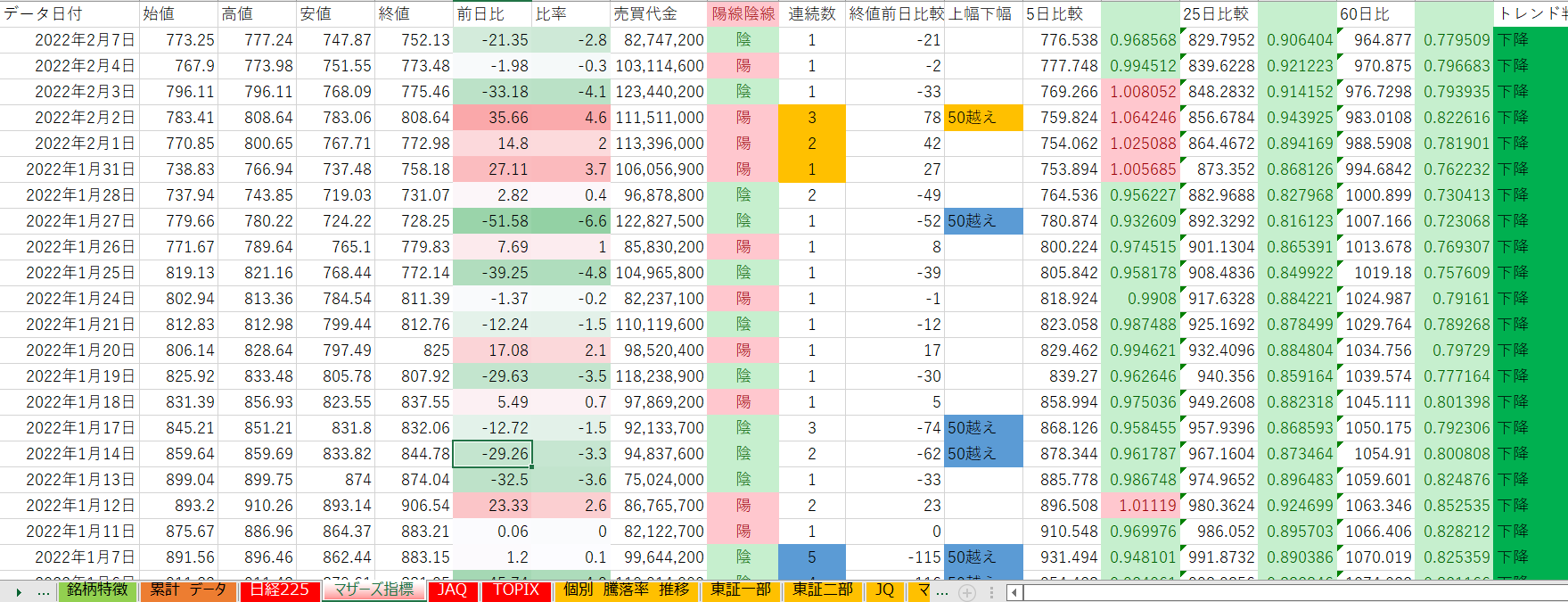Go to the 個別 騰落率 推移 sheet
This screenshot has height=602, width=1568.
627,590
